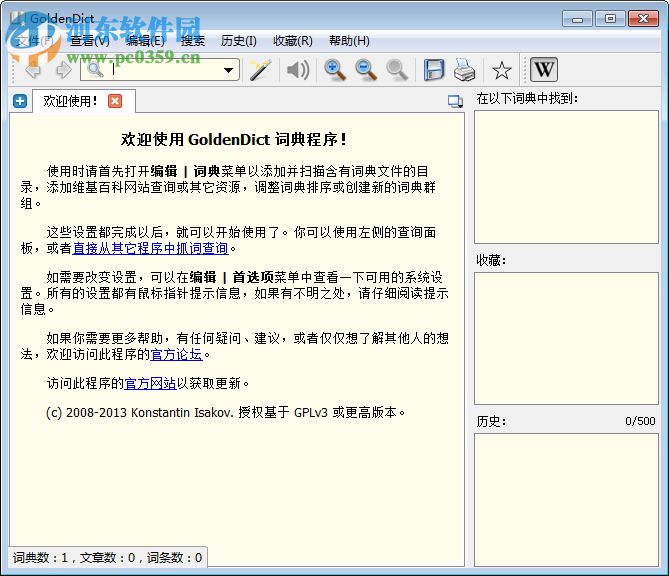
Task: Open the 搜索 menu
Action: tap(193, 41)
